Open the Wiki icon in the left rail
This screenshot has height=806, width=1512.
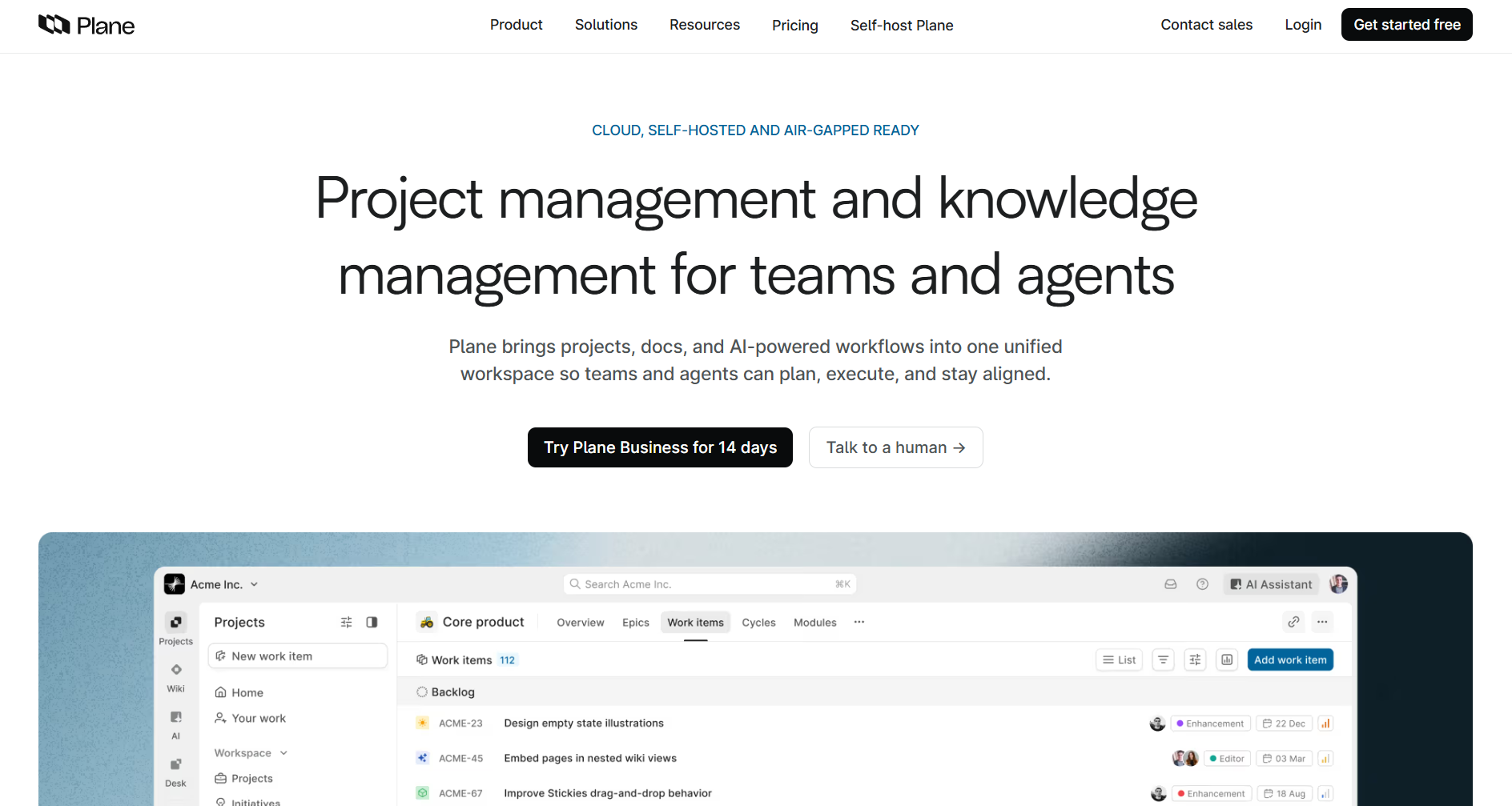tap(176, 669)
